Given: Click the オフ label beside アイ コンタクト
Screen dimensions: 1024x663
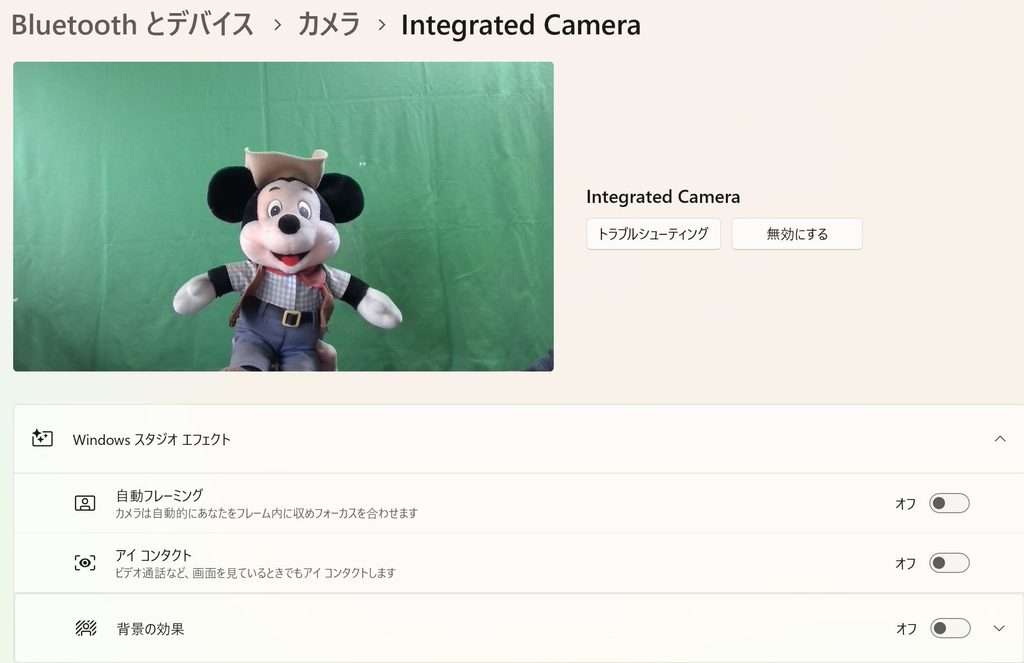Looking at the screenshot, I should point(905,563).
